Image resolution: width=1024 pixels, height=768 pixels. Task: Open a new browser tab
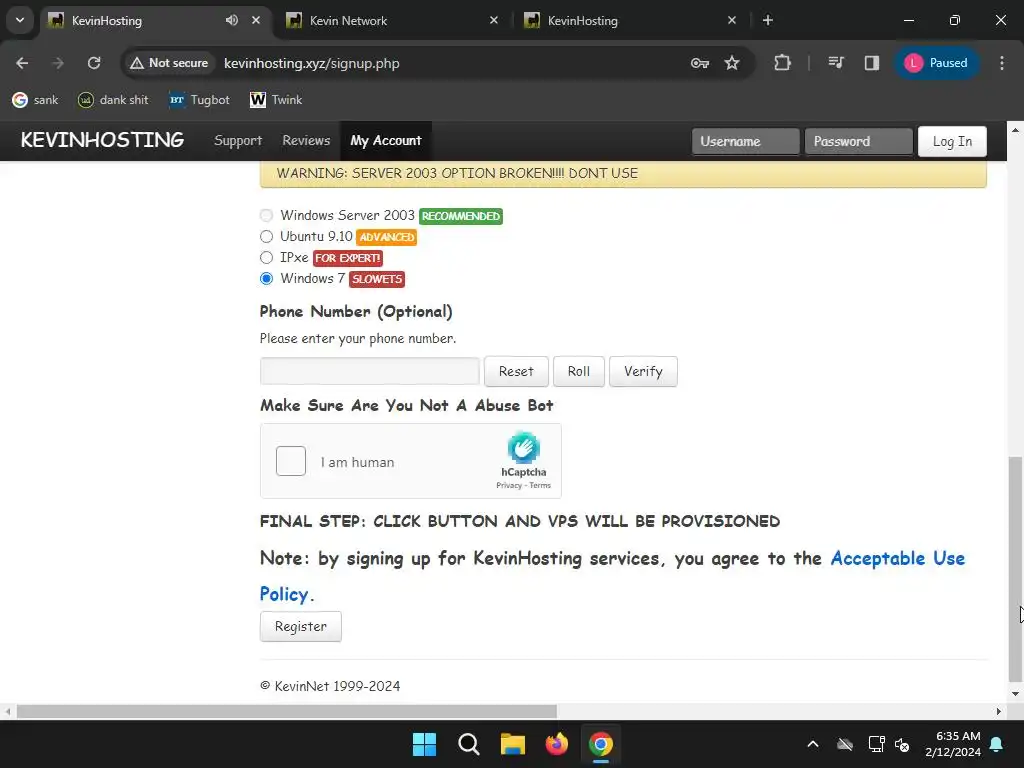click(768, 20)
